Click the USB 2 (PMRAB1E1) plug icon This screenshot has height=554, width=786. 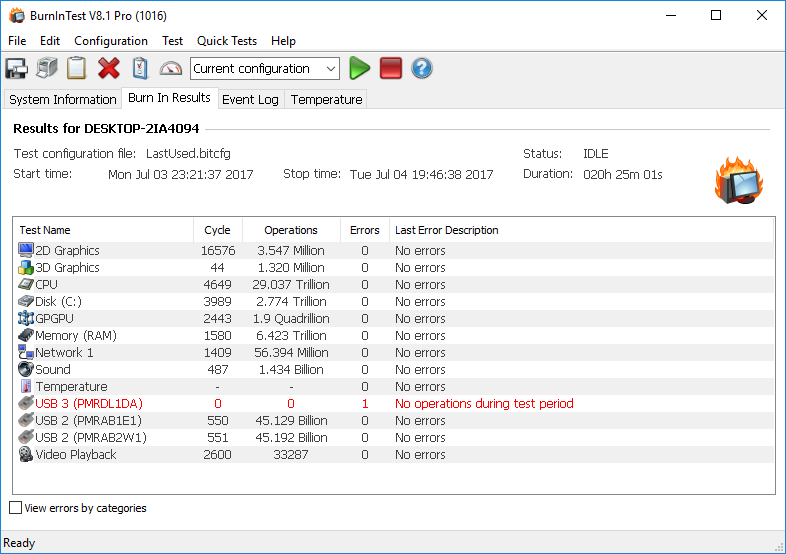click(26, 420)
